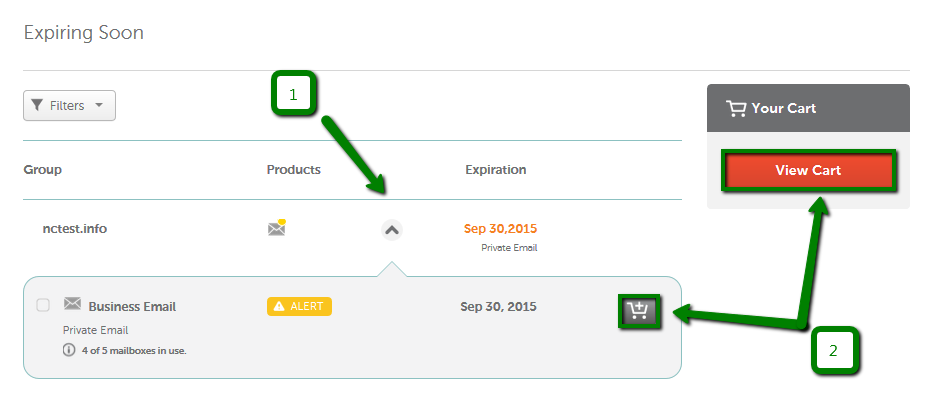Sort by the Products column header
This screenshot has height=399, width=930.
coord(294,170)
